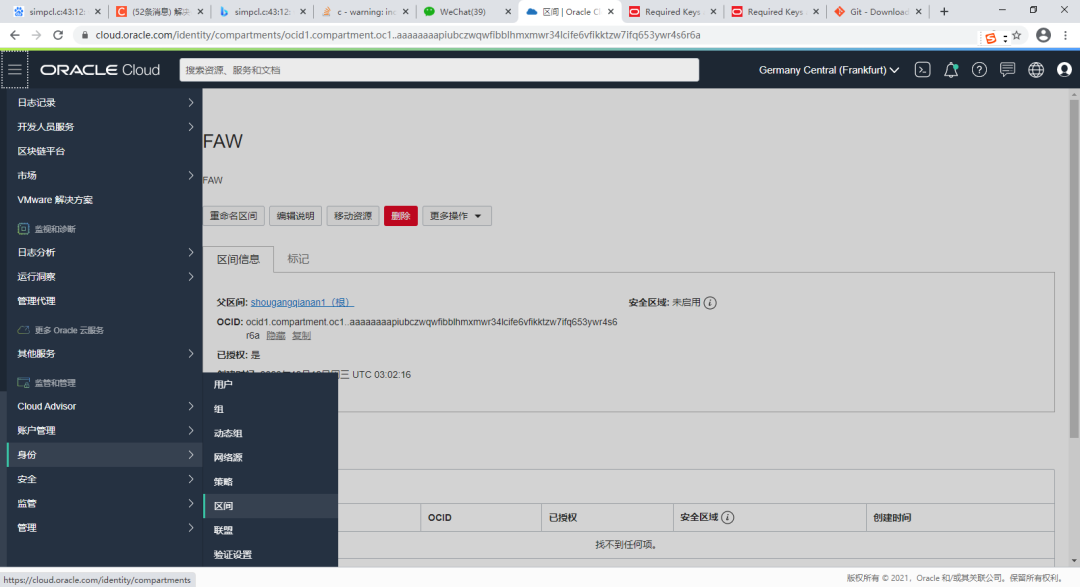Switch to the Git - Download browser tab
The height and width of the screenshot is (587, 1080).
[877, 12]
